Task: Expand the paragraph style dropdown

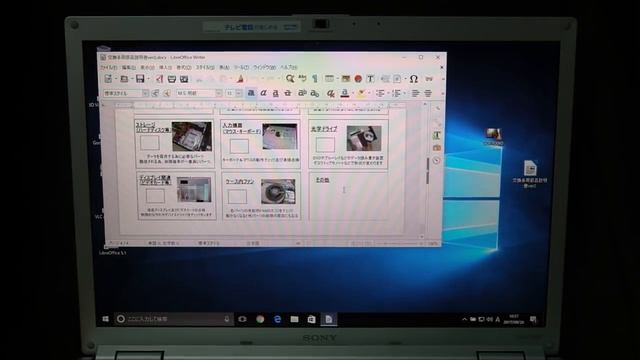Action: tap(145, 93)
